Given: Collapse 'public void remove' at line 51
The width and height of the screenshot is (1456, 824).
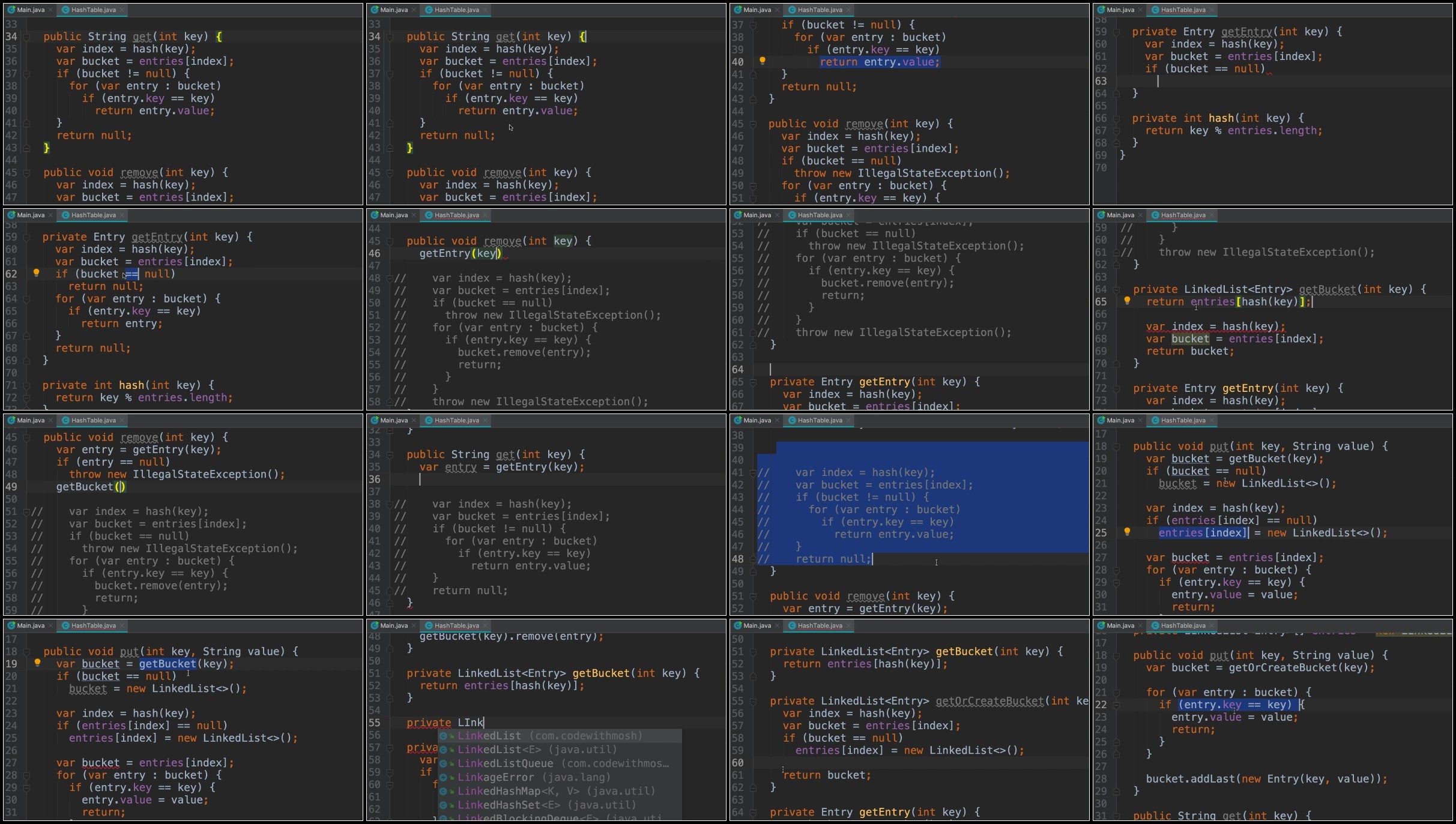Looking at the screenshot, I should [753, 596].
